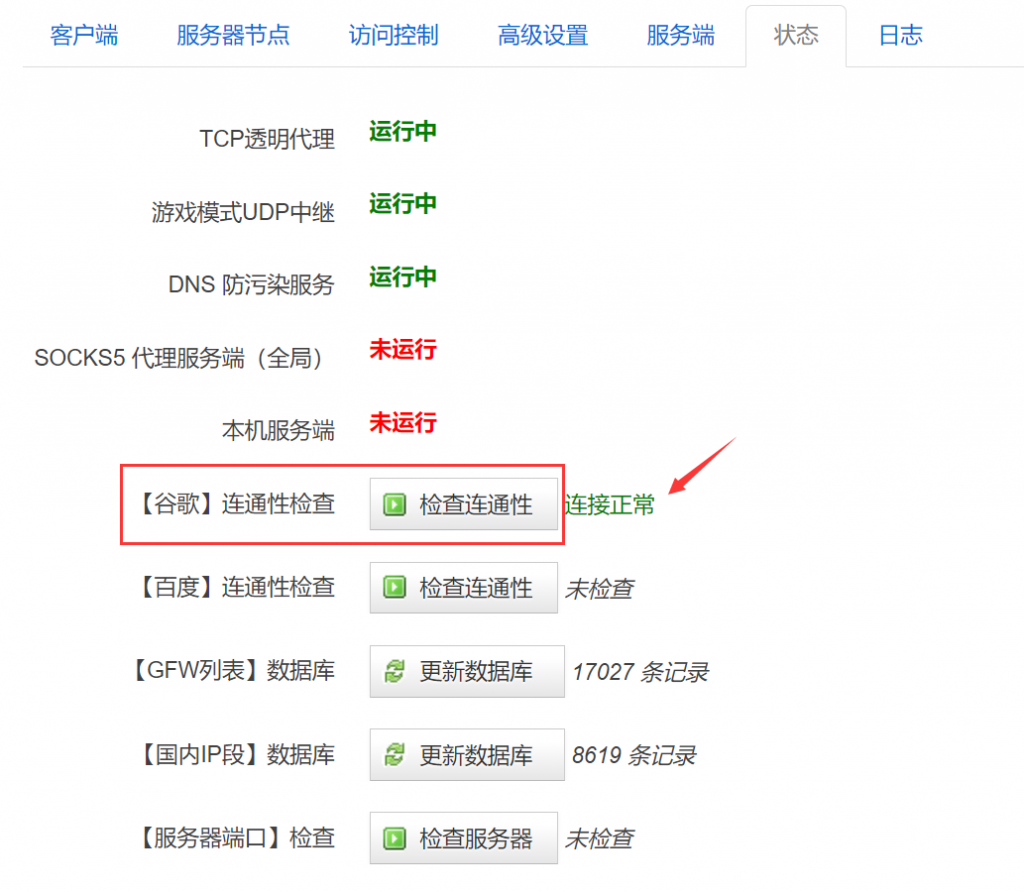
Task: Click 未运行 status for 本机服务端
Action: (403, 423)
